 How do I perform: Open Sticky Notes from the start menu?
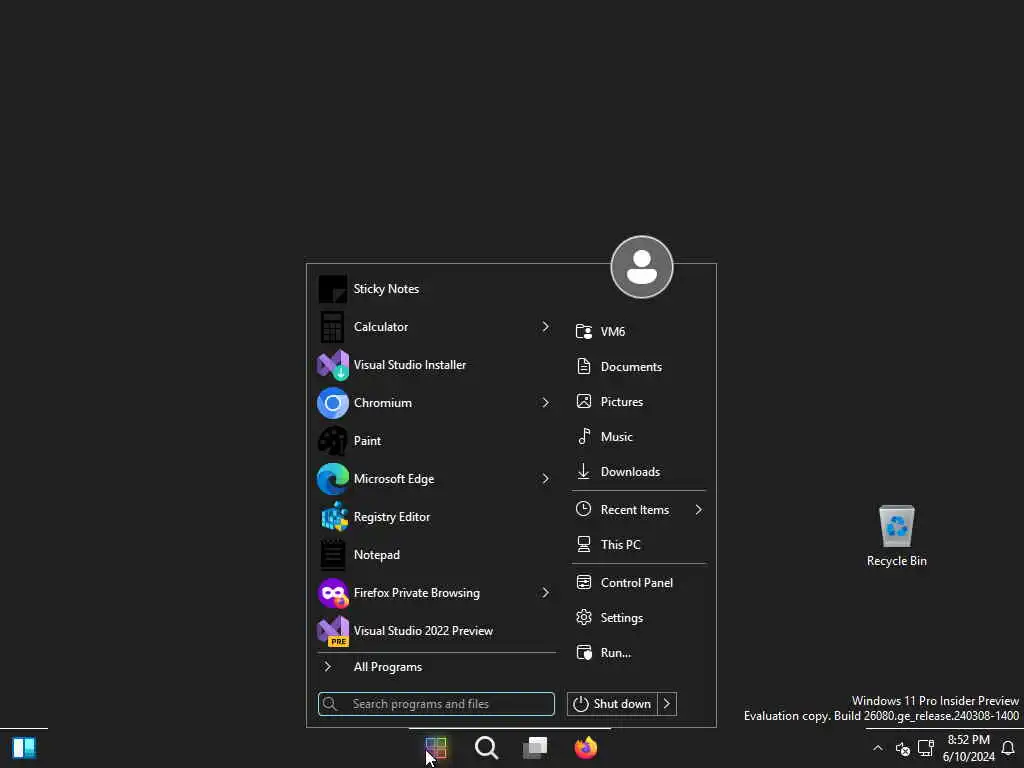436,289
